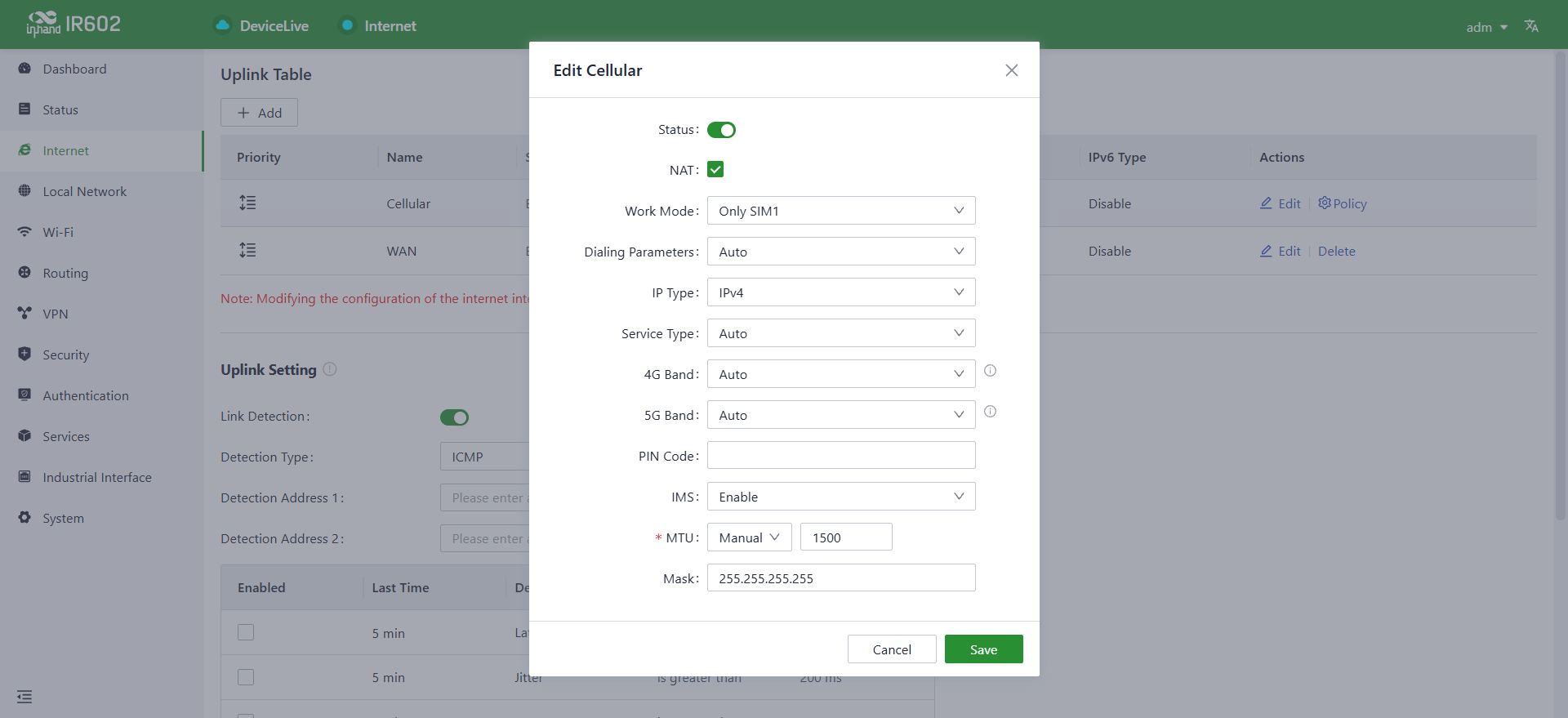Screen dimensions: 1568x718
Task: Open the 4G Band dropdown
Action: click(x=841, y=374)
